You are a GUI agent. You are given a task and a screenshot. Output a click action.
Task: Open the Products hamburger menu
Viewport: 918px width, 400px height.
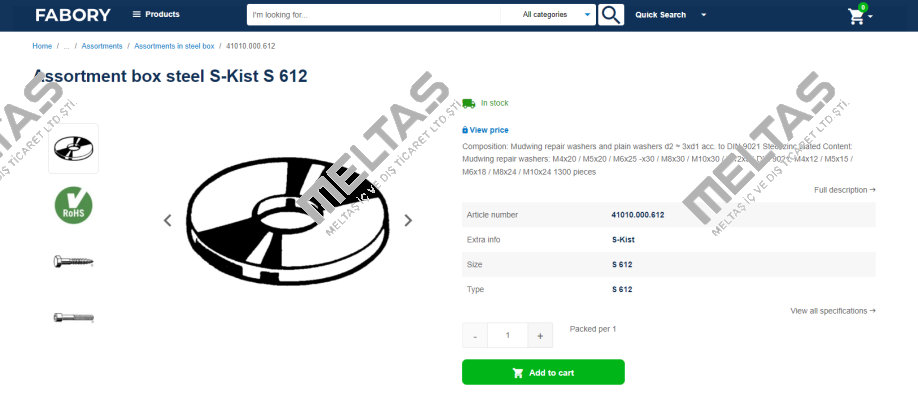point(156,14)
